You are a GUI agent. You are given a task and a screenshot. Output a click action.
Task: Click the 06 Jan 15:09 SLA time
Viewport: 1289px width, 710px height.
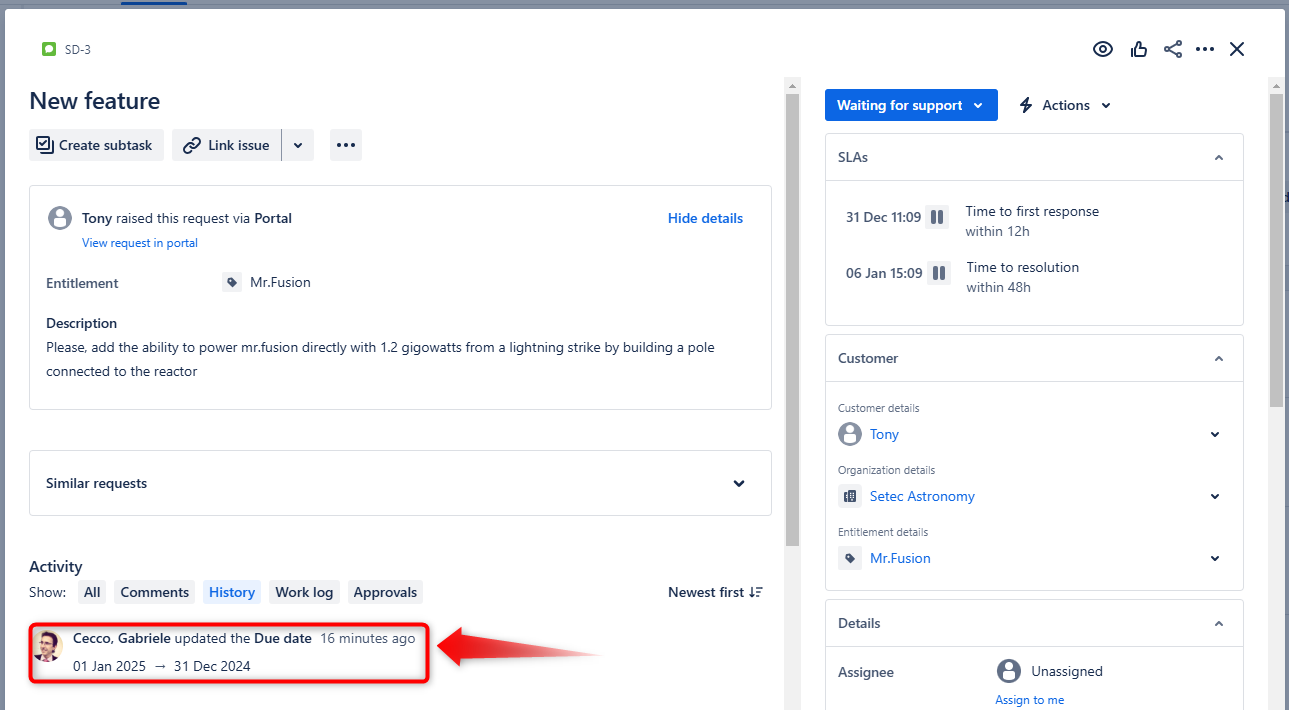click(x=884, y=273)
